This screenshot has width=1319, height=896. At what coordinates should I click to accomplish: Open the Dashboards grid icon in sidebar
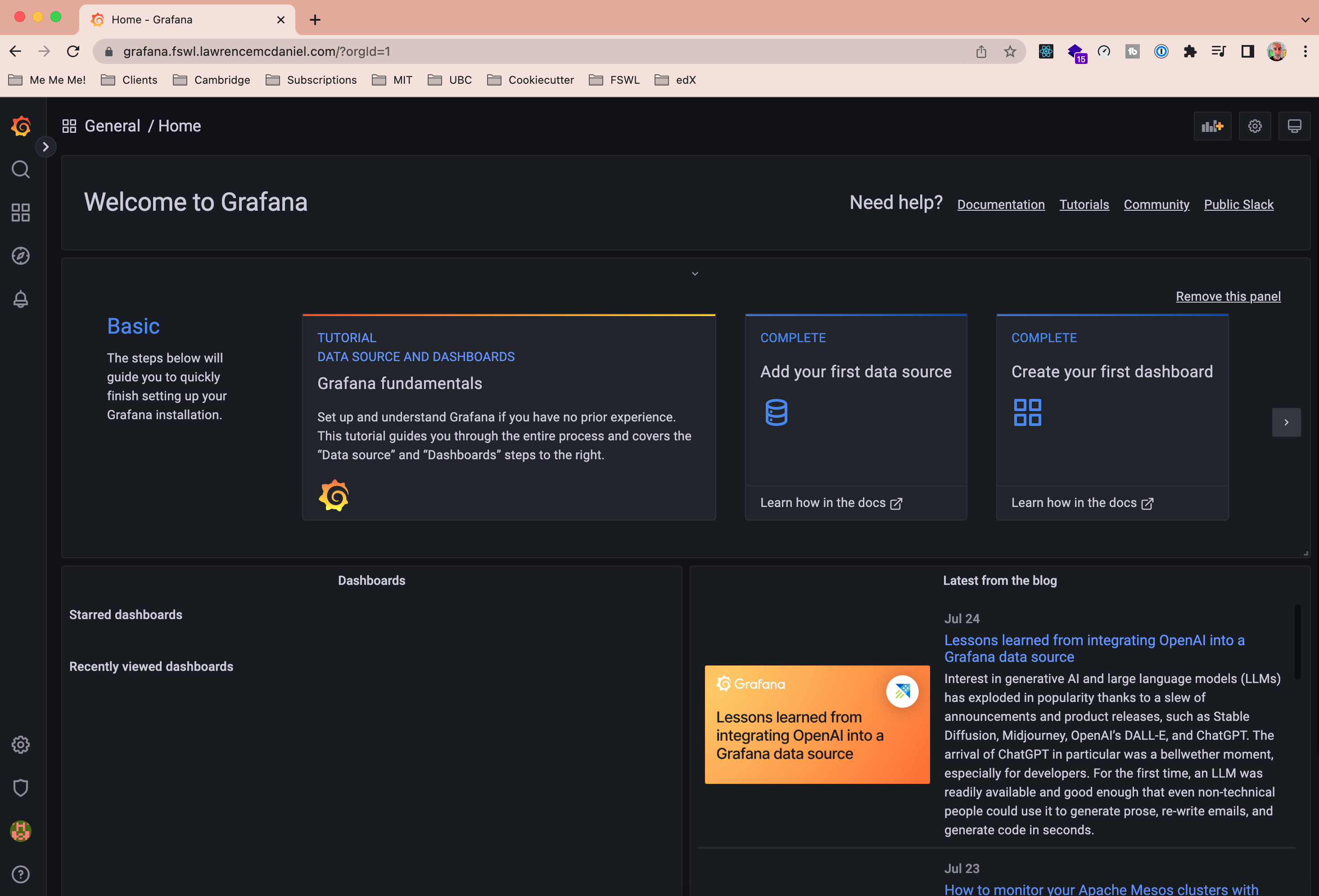(x=21, y=213)
